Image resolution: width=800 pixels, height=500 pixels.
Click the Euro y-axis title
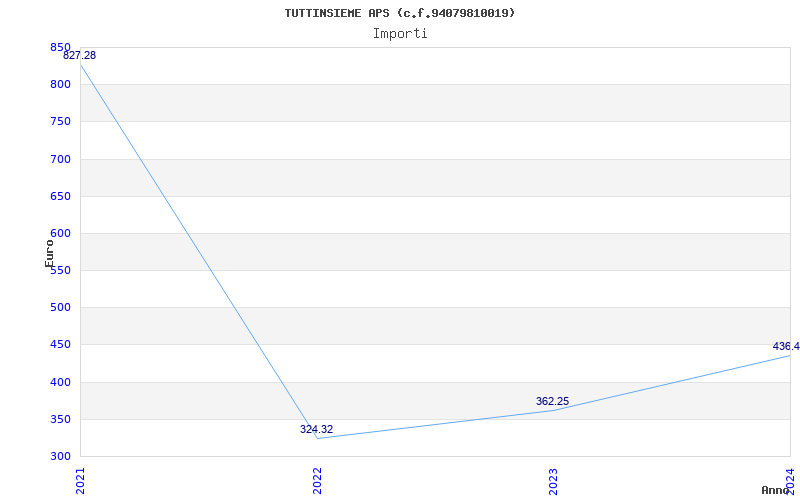49,253
